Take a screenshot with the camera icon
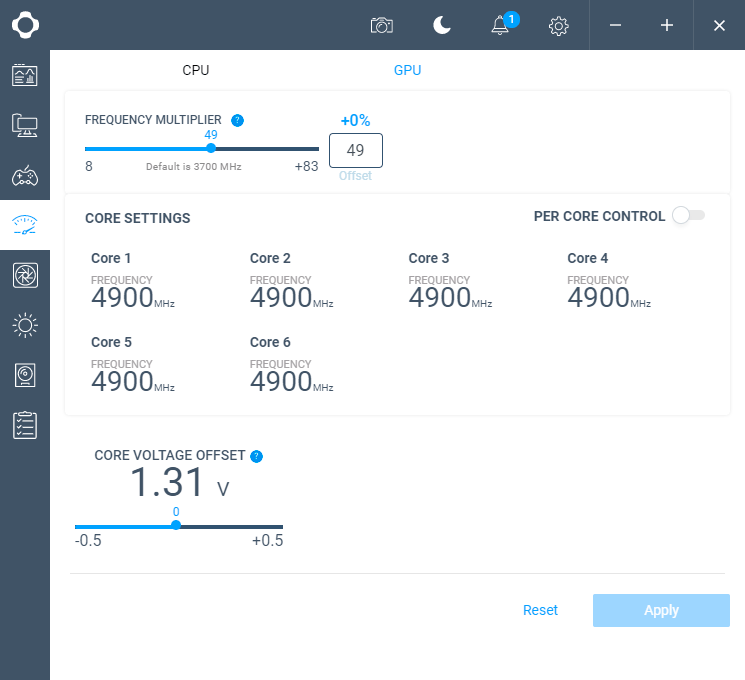Screen dimensions: 745x680 [x=381, y=25]
